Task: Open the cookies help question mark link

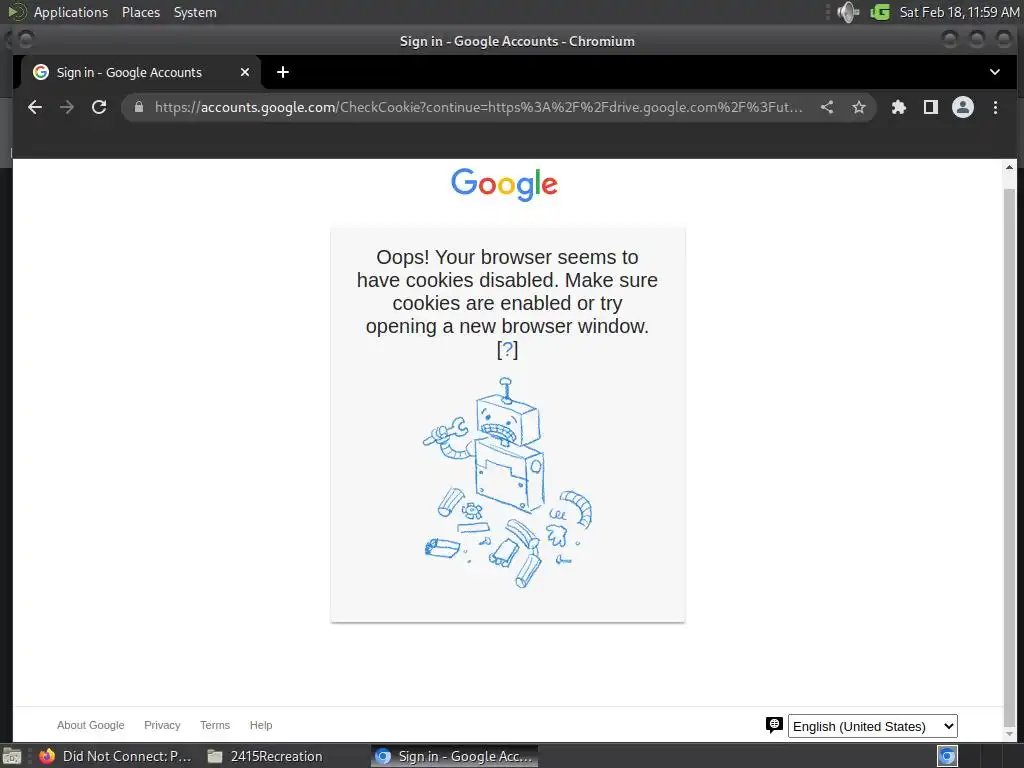Action: pos(507,349)
